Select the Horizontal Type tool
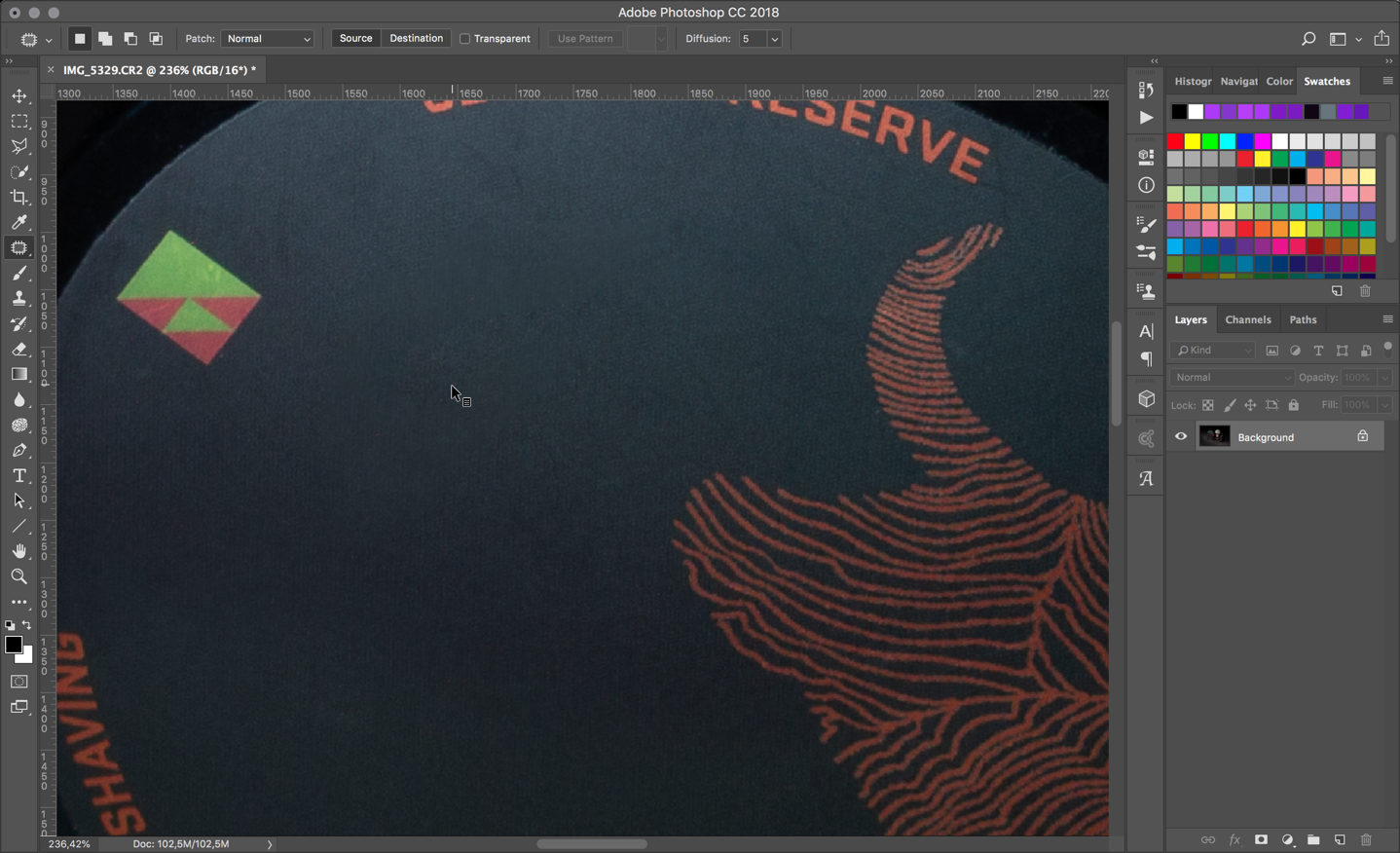The image size is (1400, 853). [19, 476]
